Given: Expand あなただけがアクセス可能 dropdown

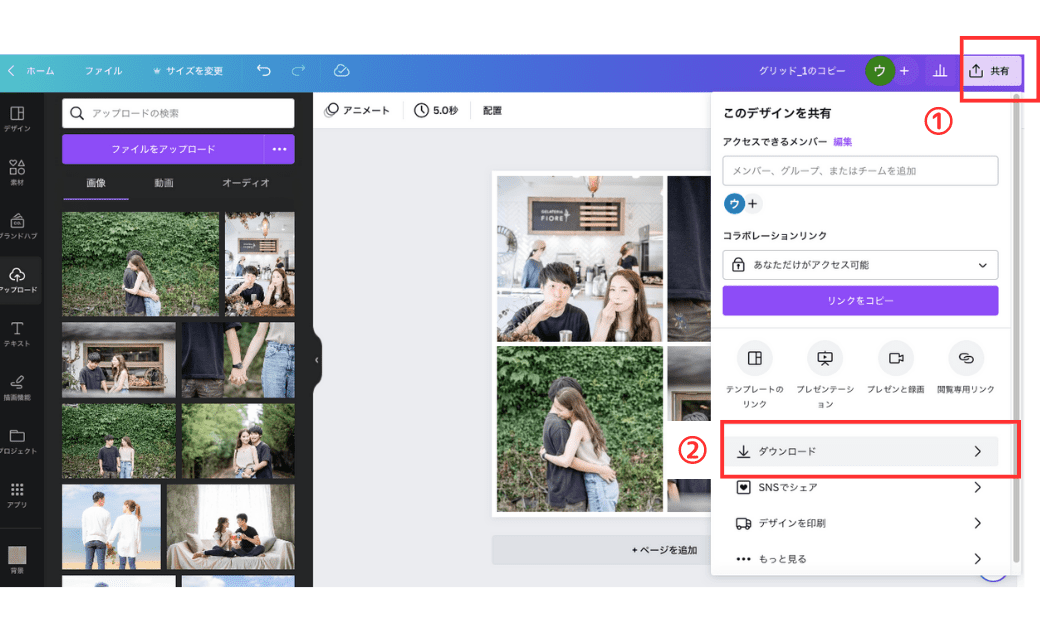Looking at the screenshot, I should click(860, 265).
